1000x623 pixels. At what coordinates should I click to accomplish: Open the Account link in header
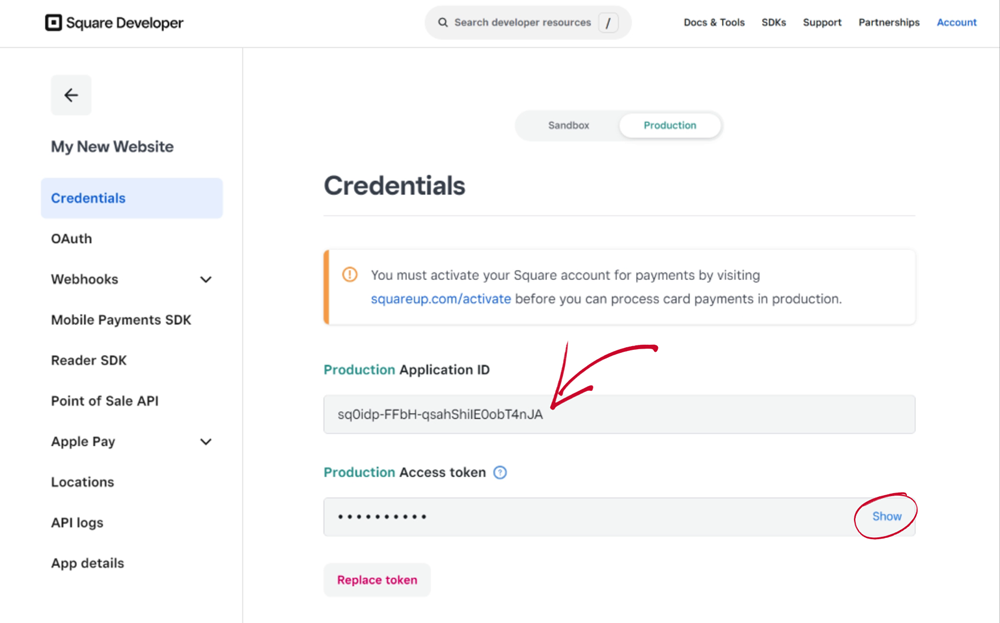(x=956, y=22)
